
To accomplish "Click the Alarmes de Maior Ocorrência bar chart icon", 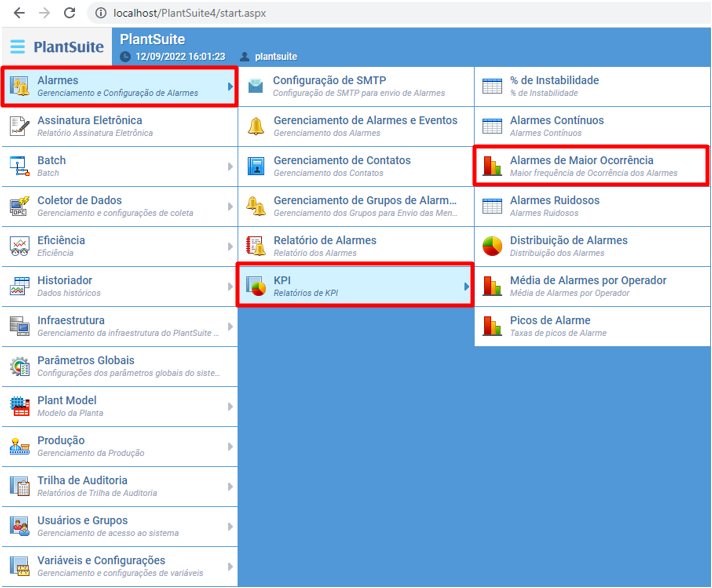I will tap(492, 166).
